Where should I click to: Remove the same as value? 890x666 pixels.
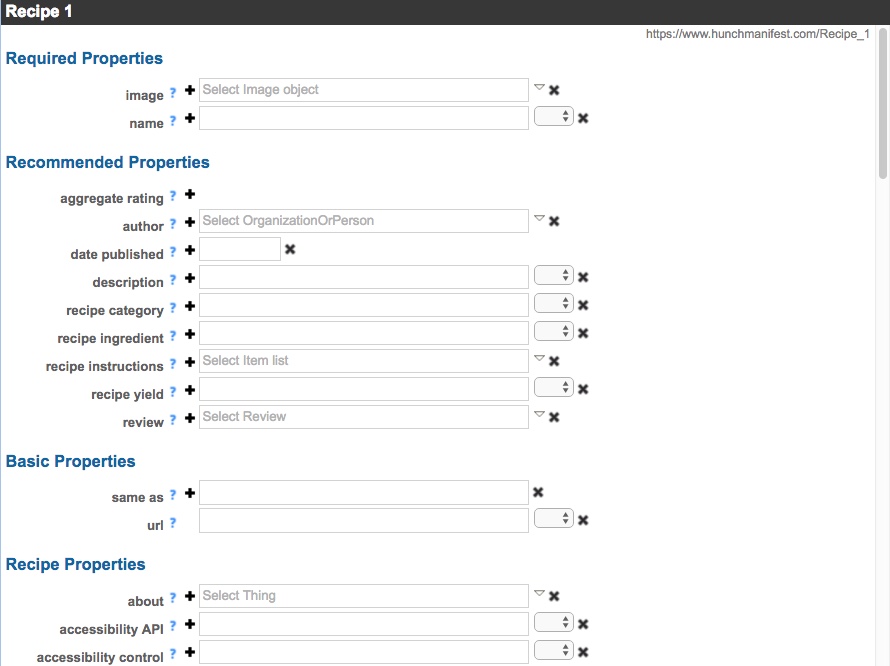click(538, 492)
